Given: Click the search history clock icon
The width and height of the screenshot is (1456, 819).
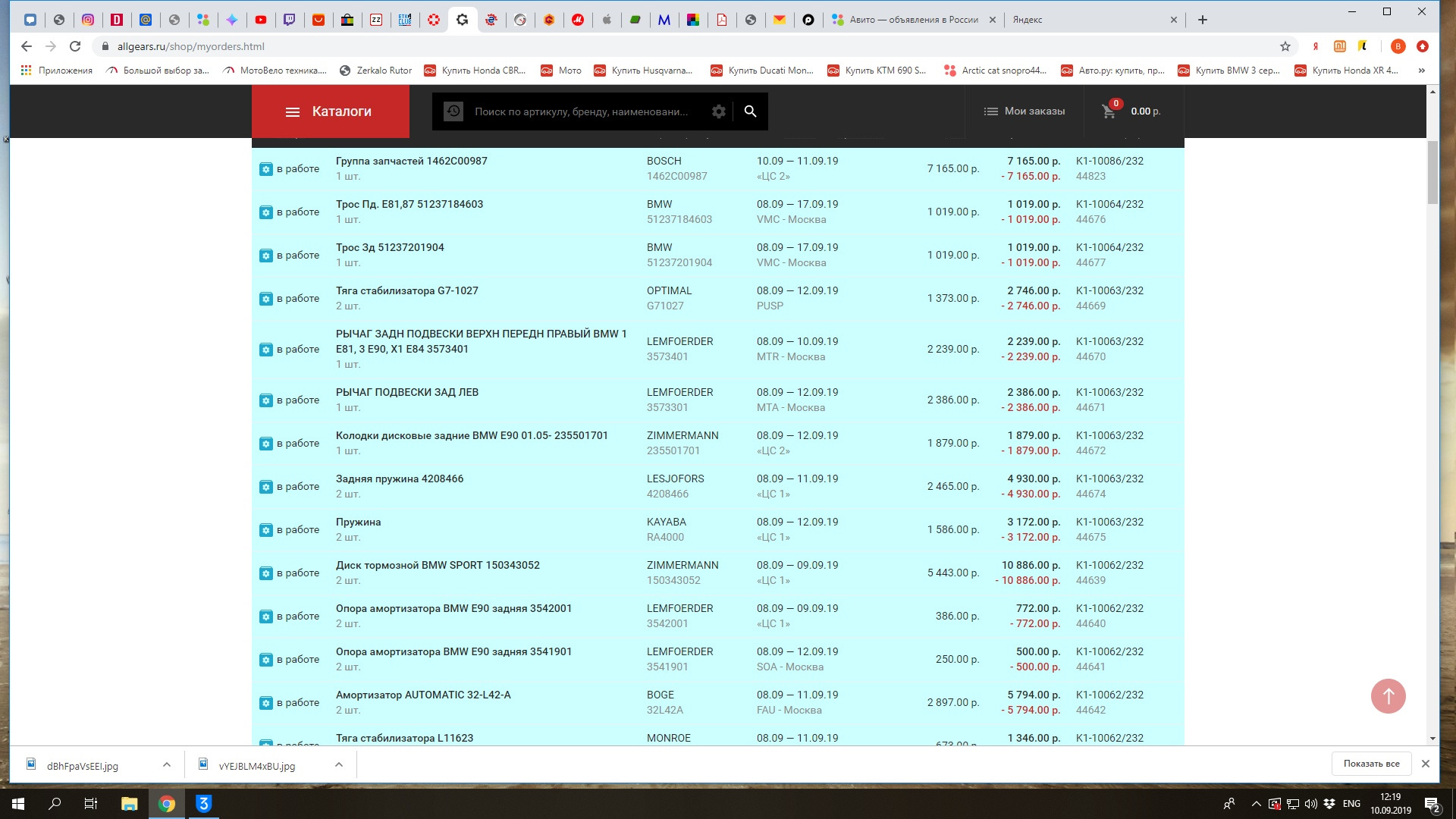Looking at the screenshot, I should point(453,111).
